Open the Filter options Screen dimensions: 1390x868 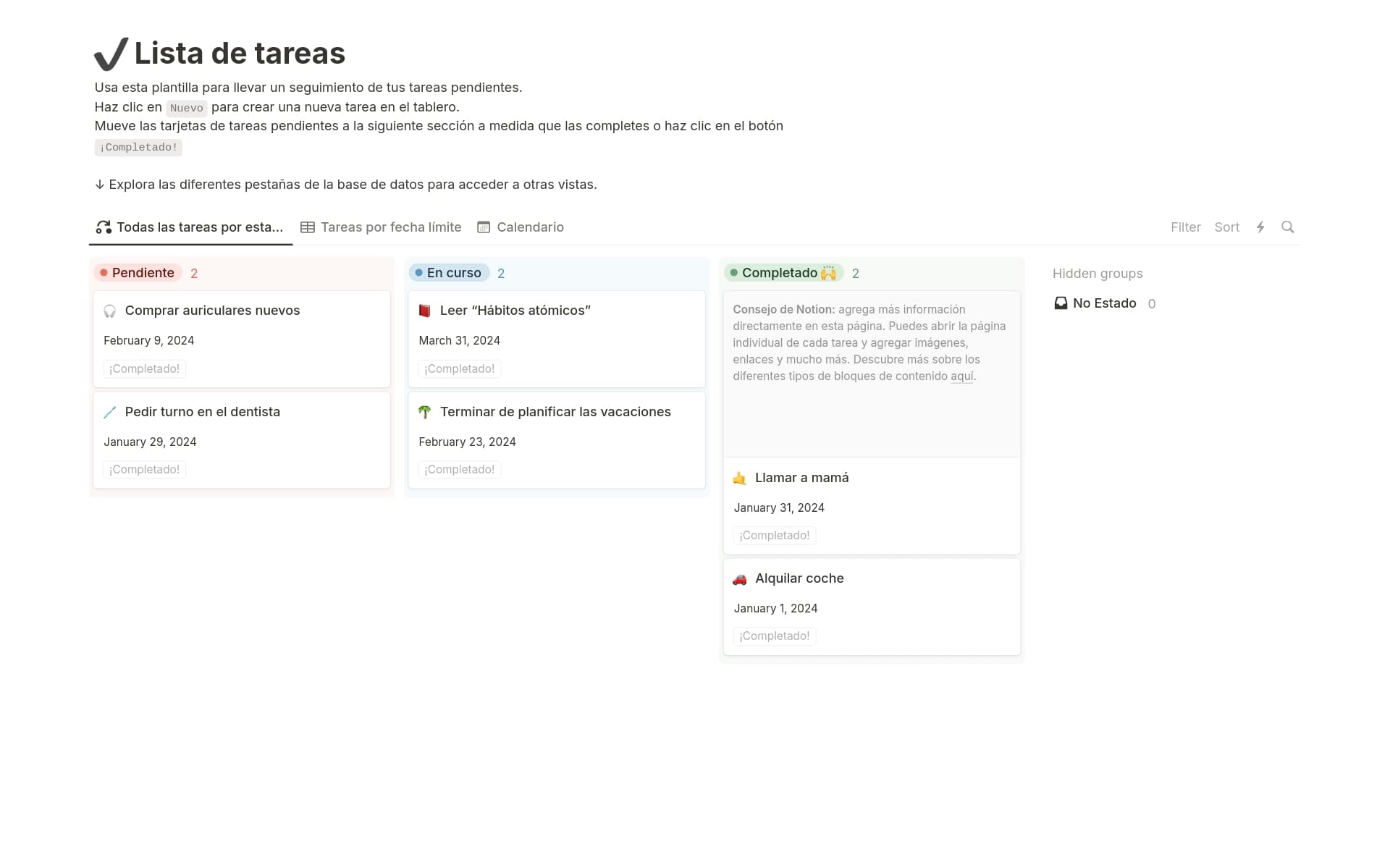coord(1185,227)
